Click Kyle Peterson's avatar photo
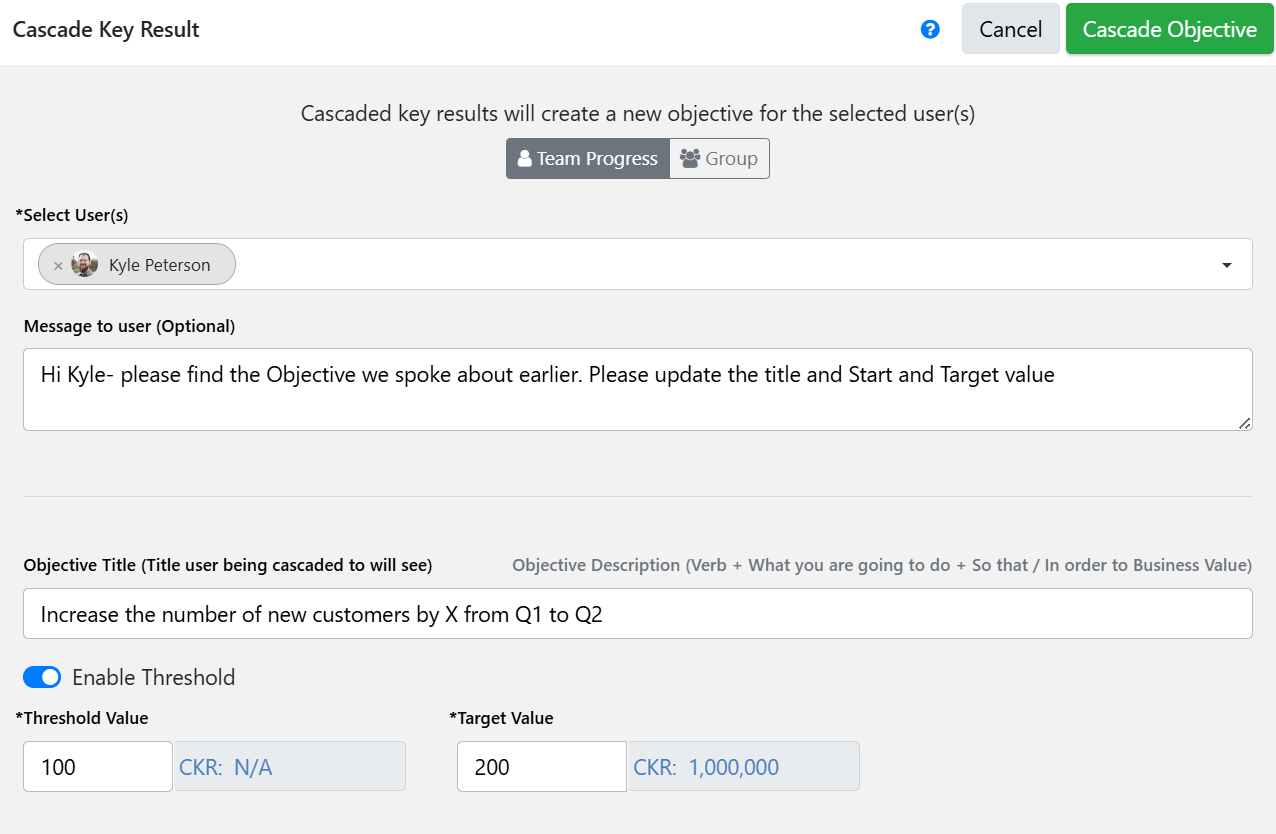Viewport: 1276px width, 834px height. pyautogui.click(x=85, y=265)
